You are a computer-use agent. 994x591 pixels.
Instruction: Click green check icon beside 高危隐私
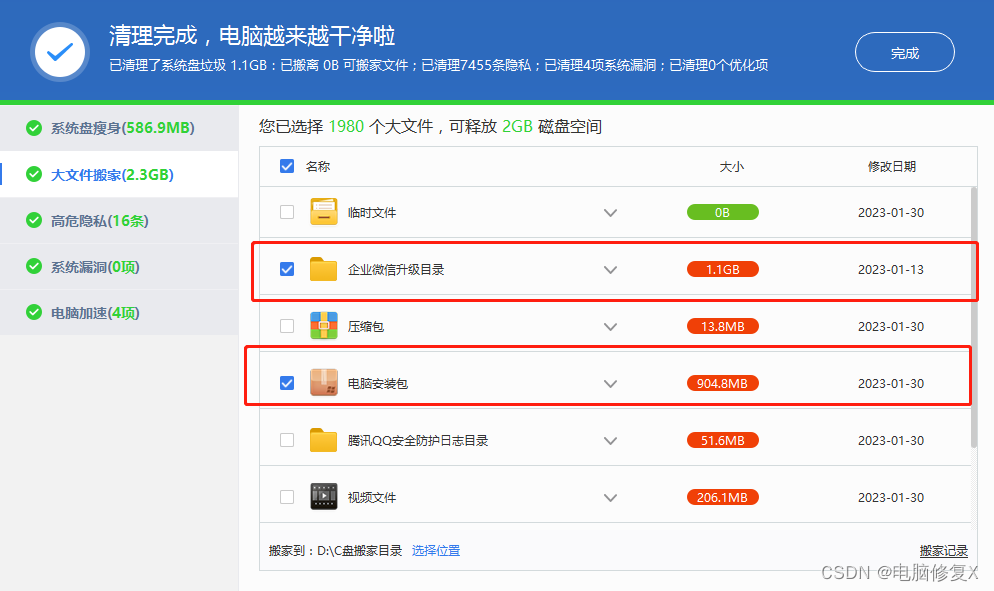pyautogui.click(x=34, y=220)
